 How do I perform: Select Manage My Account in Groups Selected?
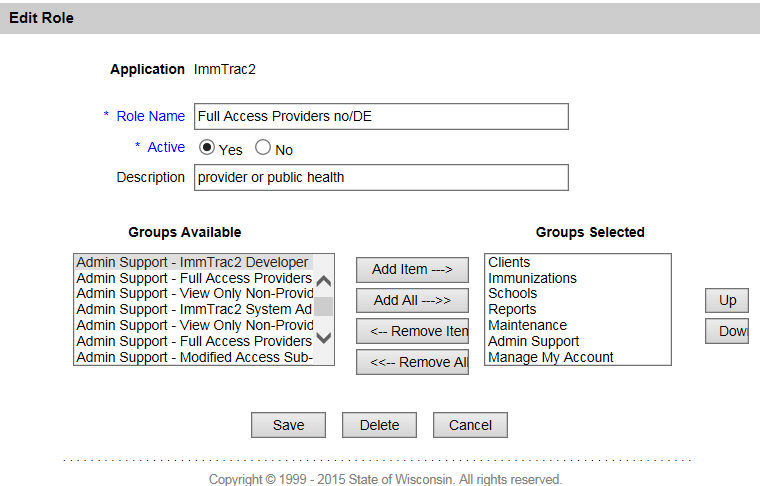(550, 357)
